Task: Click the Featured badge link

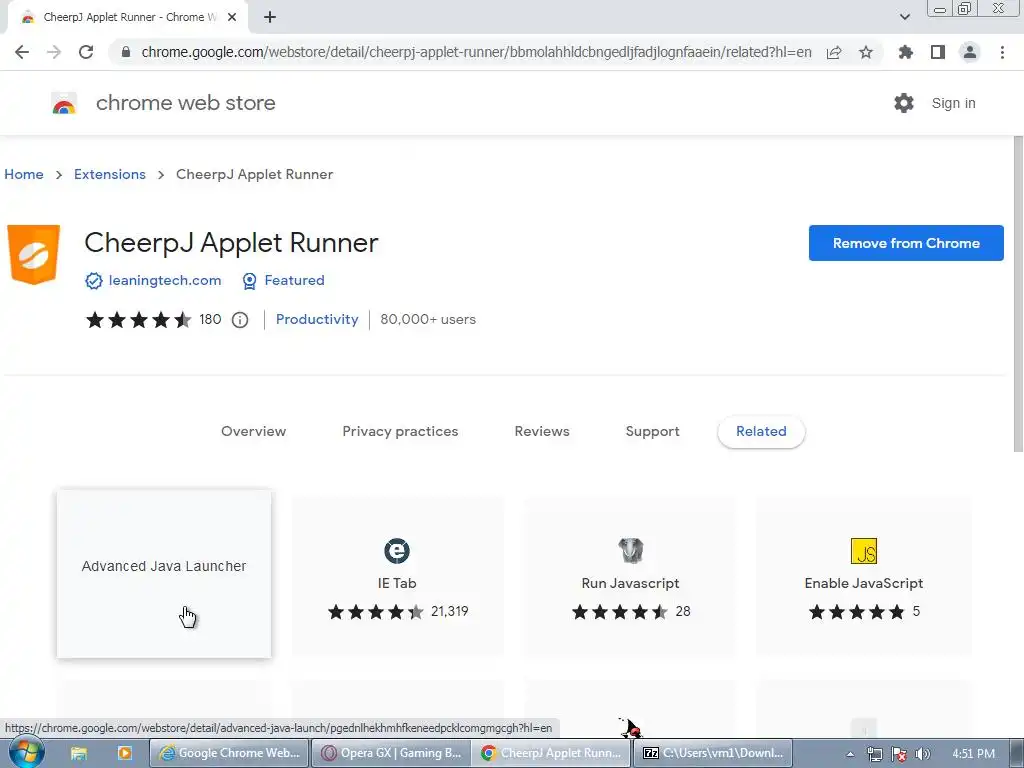Action: click(294, 280)
